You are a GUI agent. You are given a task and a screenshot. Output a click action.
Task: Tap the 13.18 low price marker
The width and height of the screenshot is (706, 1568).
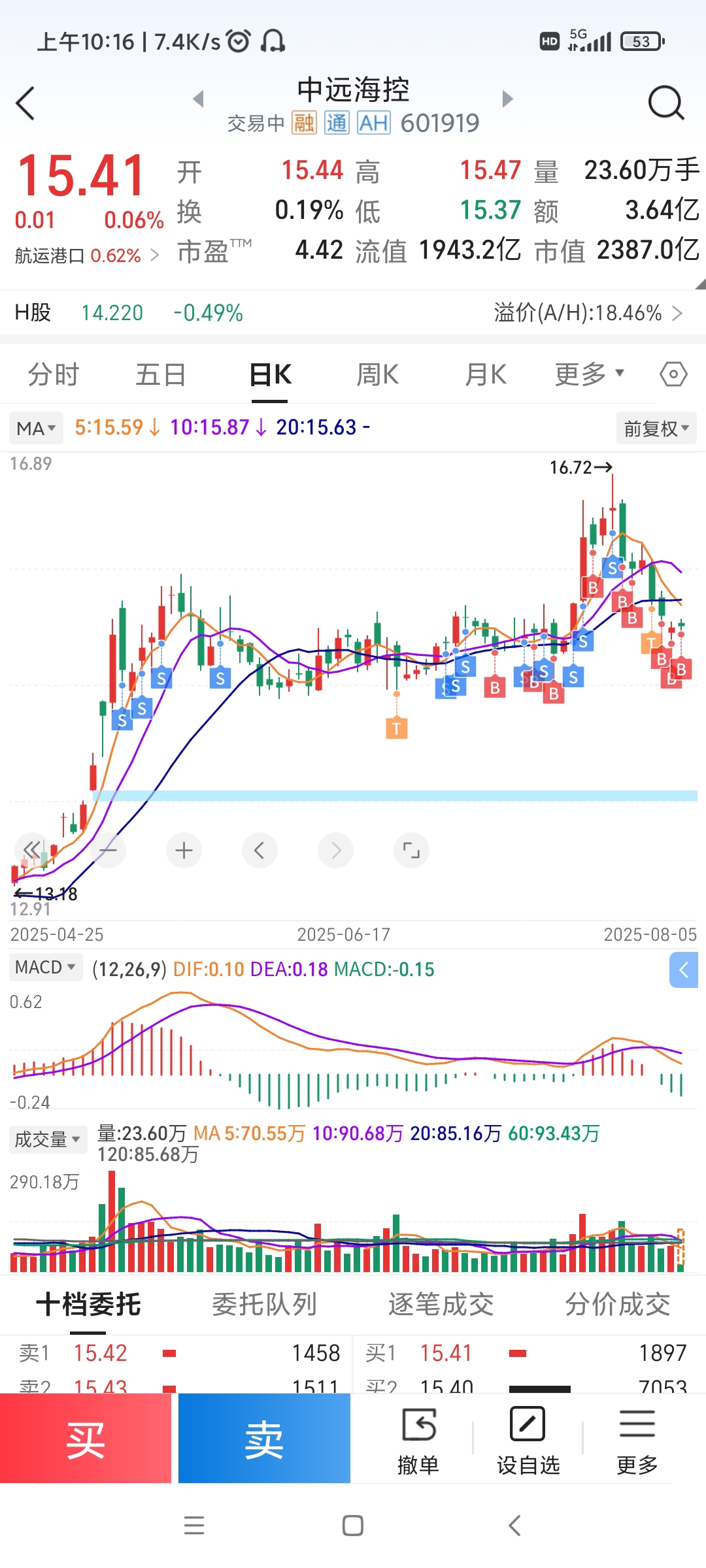click(x=46, y=894)
